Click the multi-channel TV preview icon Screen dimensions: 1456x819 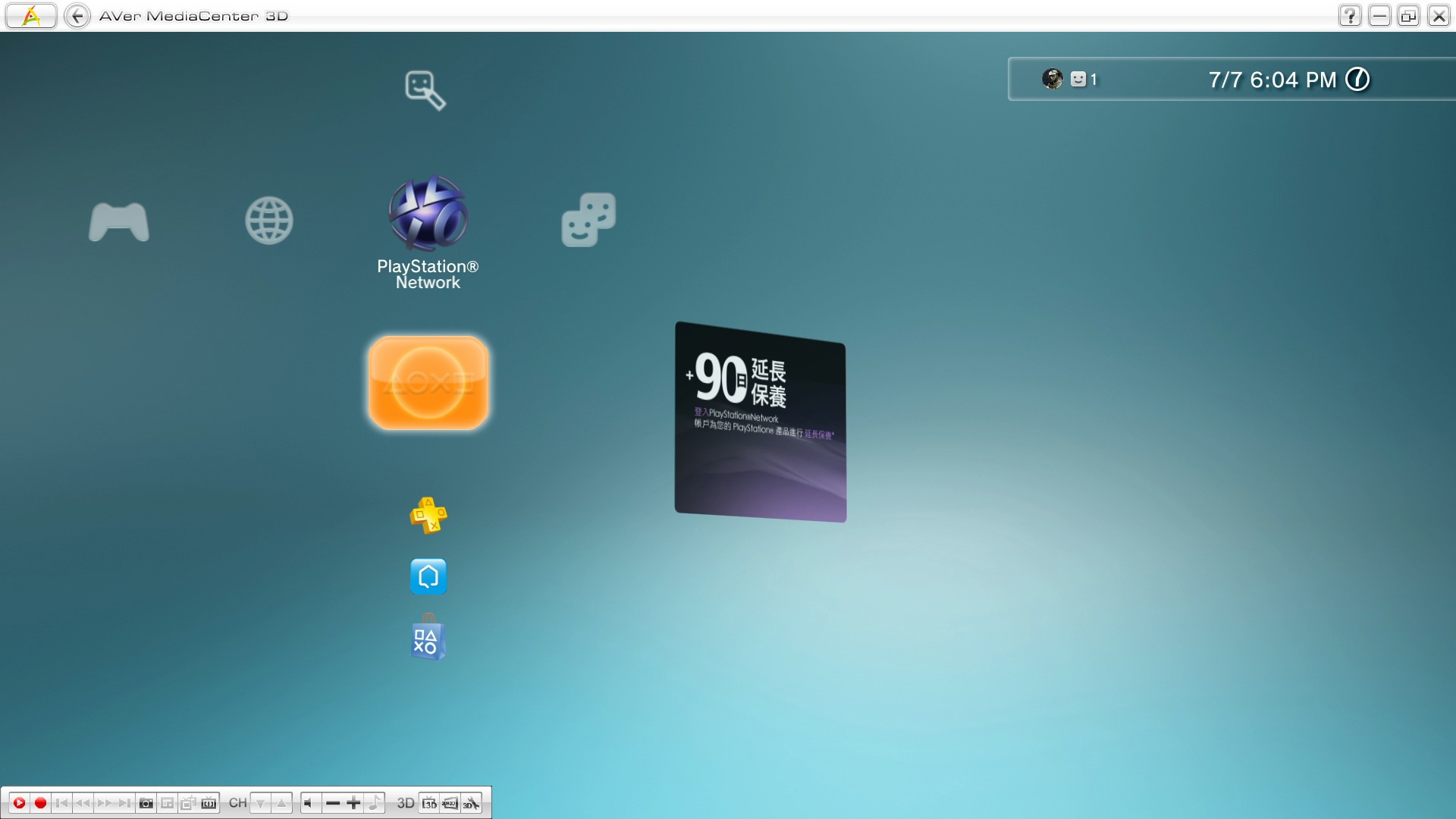tap(188, 803)
